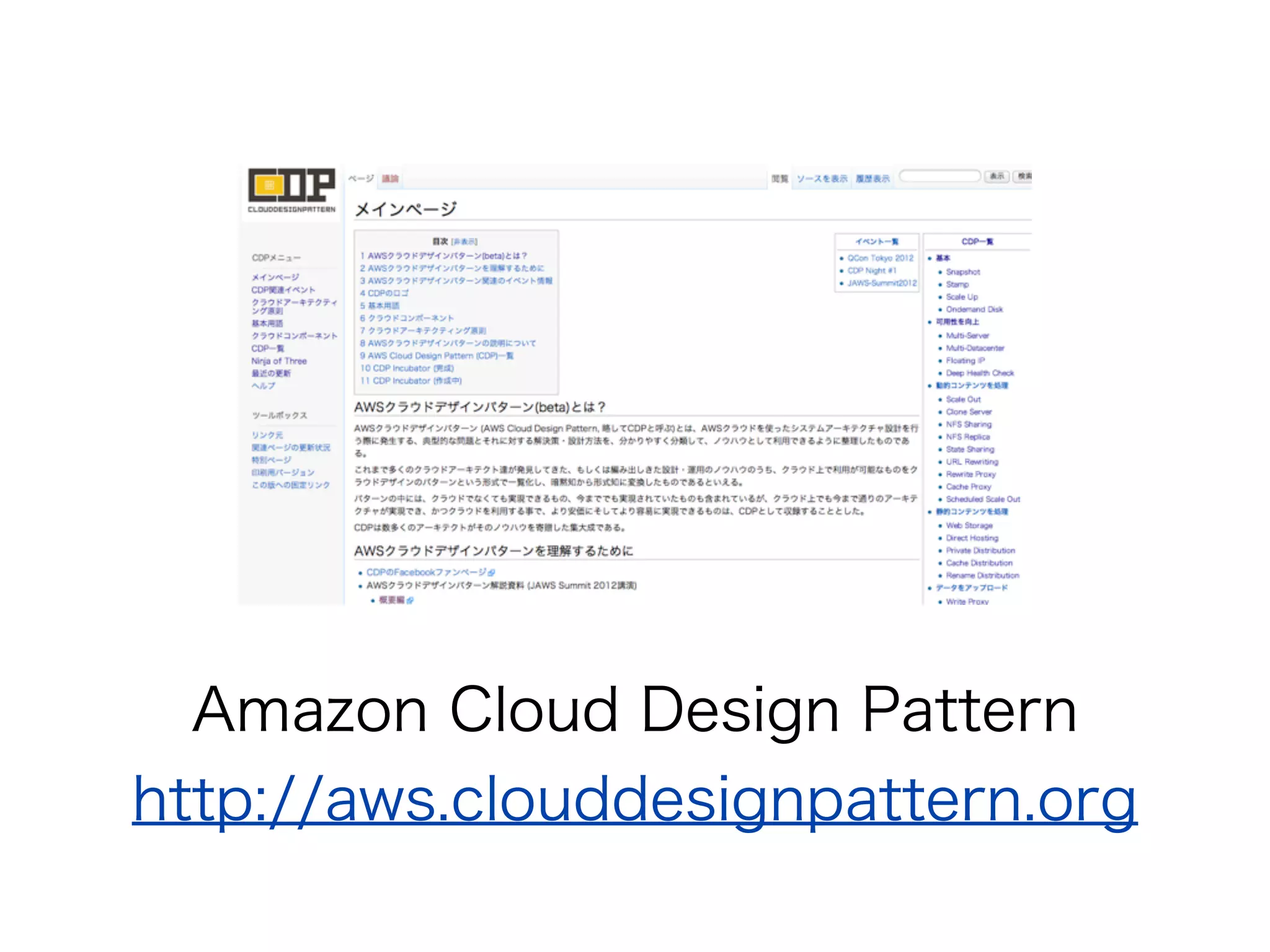Open the Deep Health Check pattern link
Screen dimensions: 1270x952
pos(980,372)
